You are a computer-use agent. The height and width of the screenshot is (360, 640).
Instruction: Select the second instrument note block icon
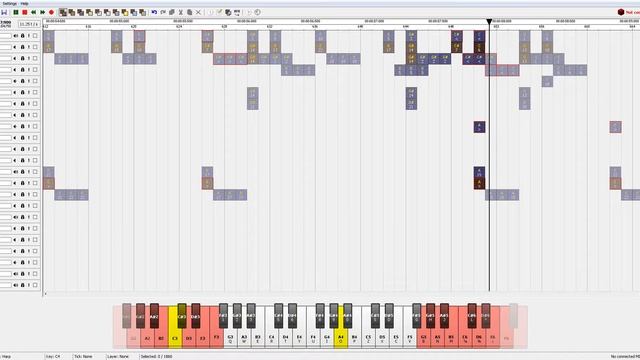tap(71, 12)
